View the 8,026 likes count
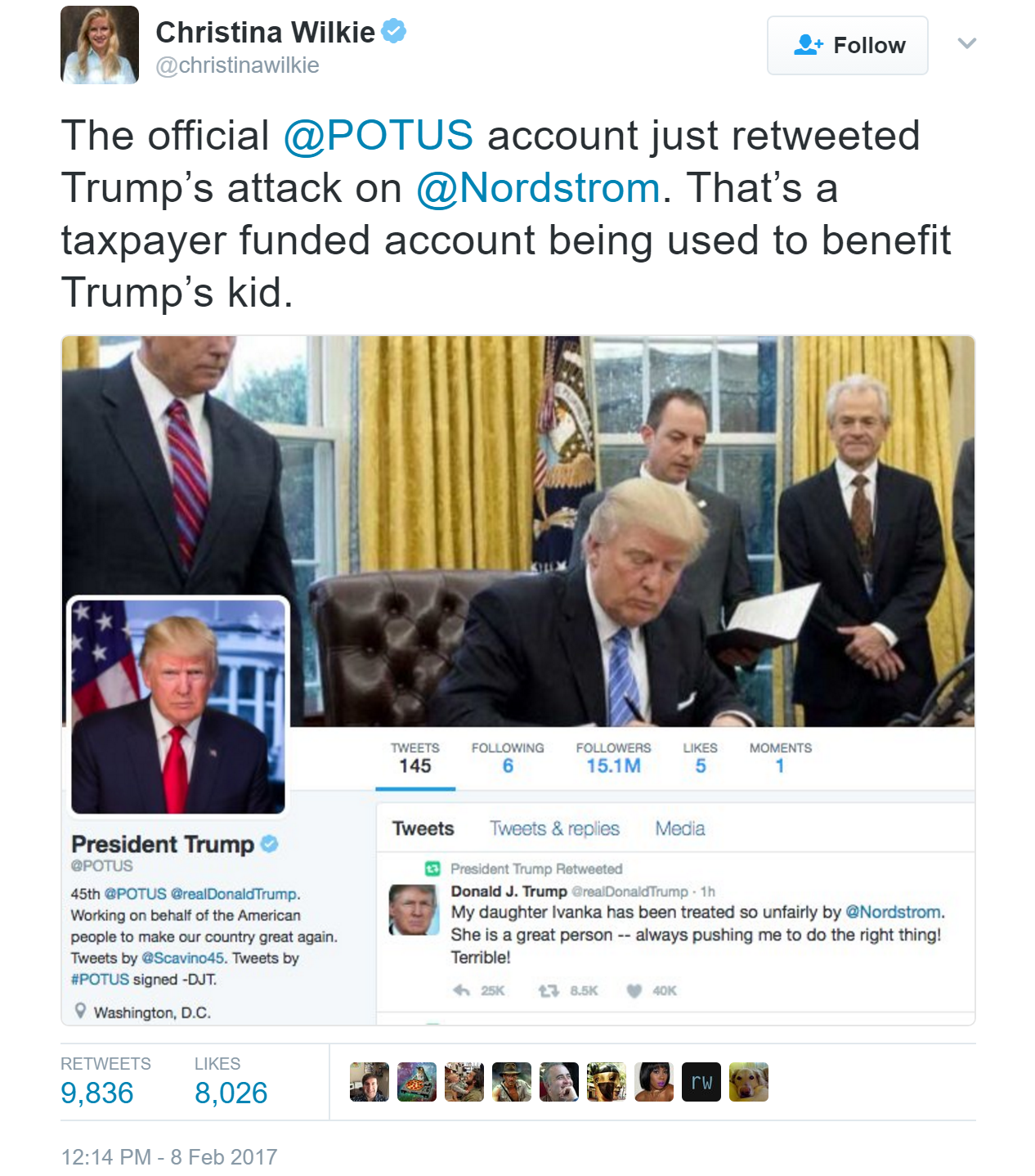The image size is (1035, 1176). pos(231,1093)
